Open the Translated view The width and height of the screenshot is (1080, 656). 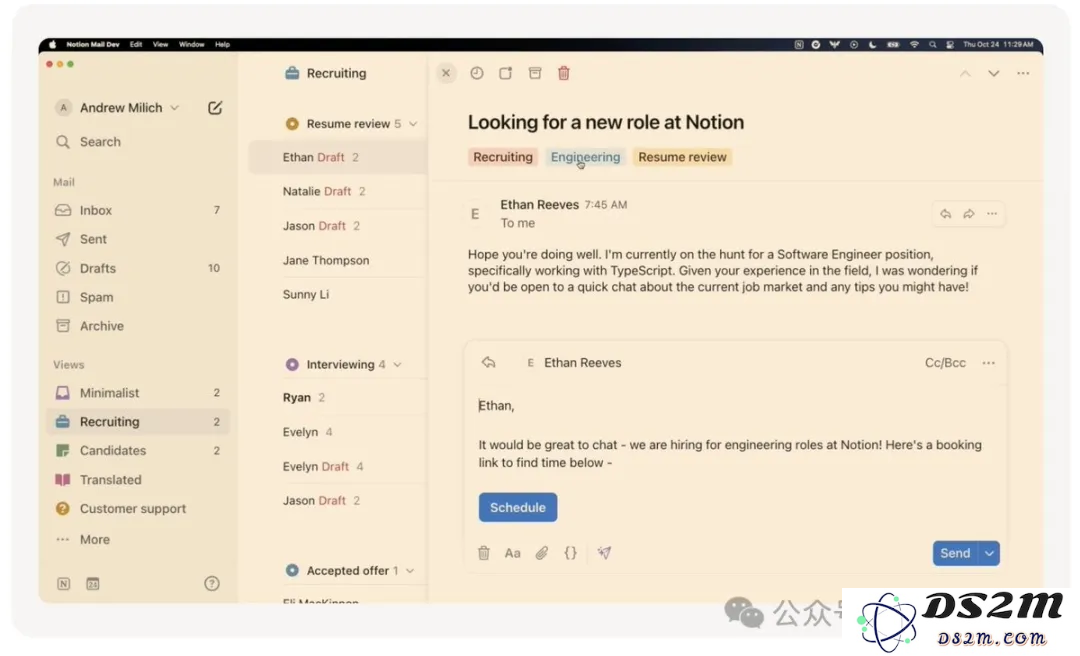coord(138,480)
